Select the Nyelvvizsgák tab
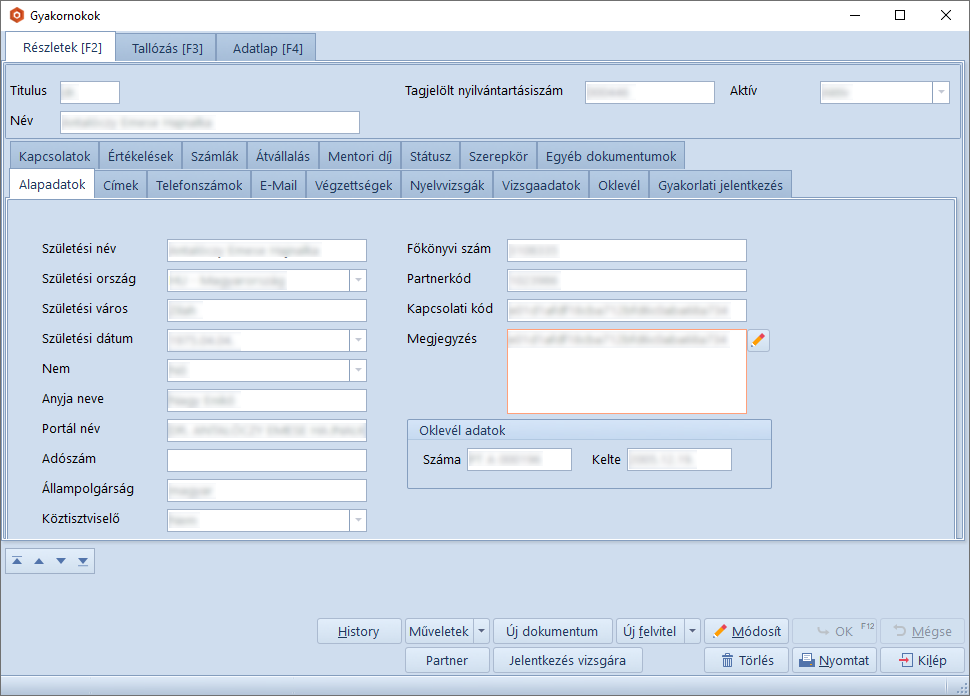This screenshot has width=970, height=696. pyautogui.click(x=447, y=185)
